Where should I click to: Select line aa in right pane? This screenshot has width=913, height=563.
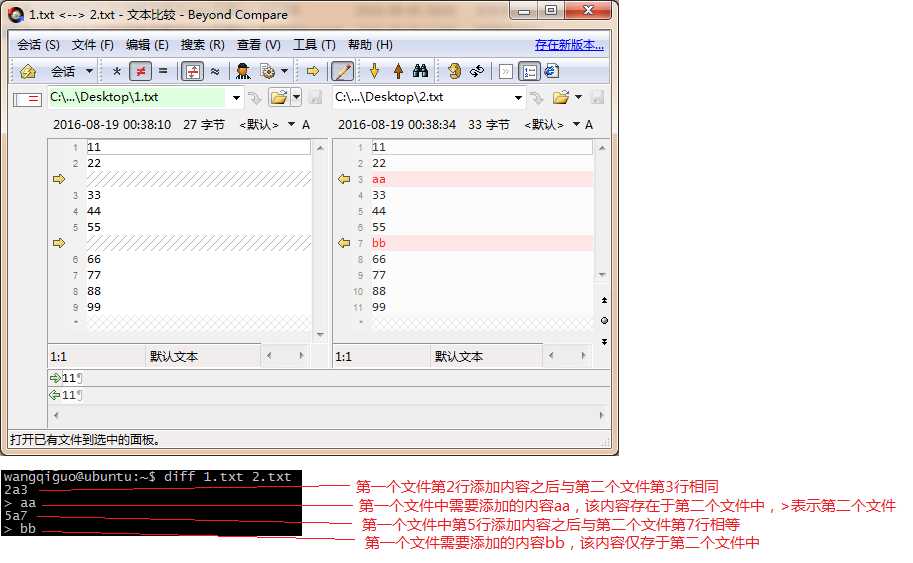pos(482,179)
